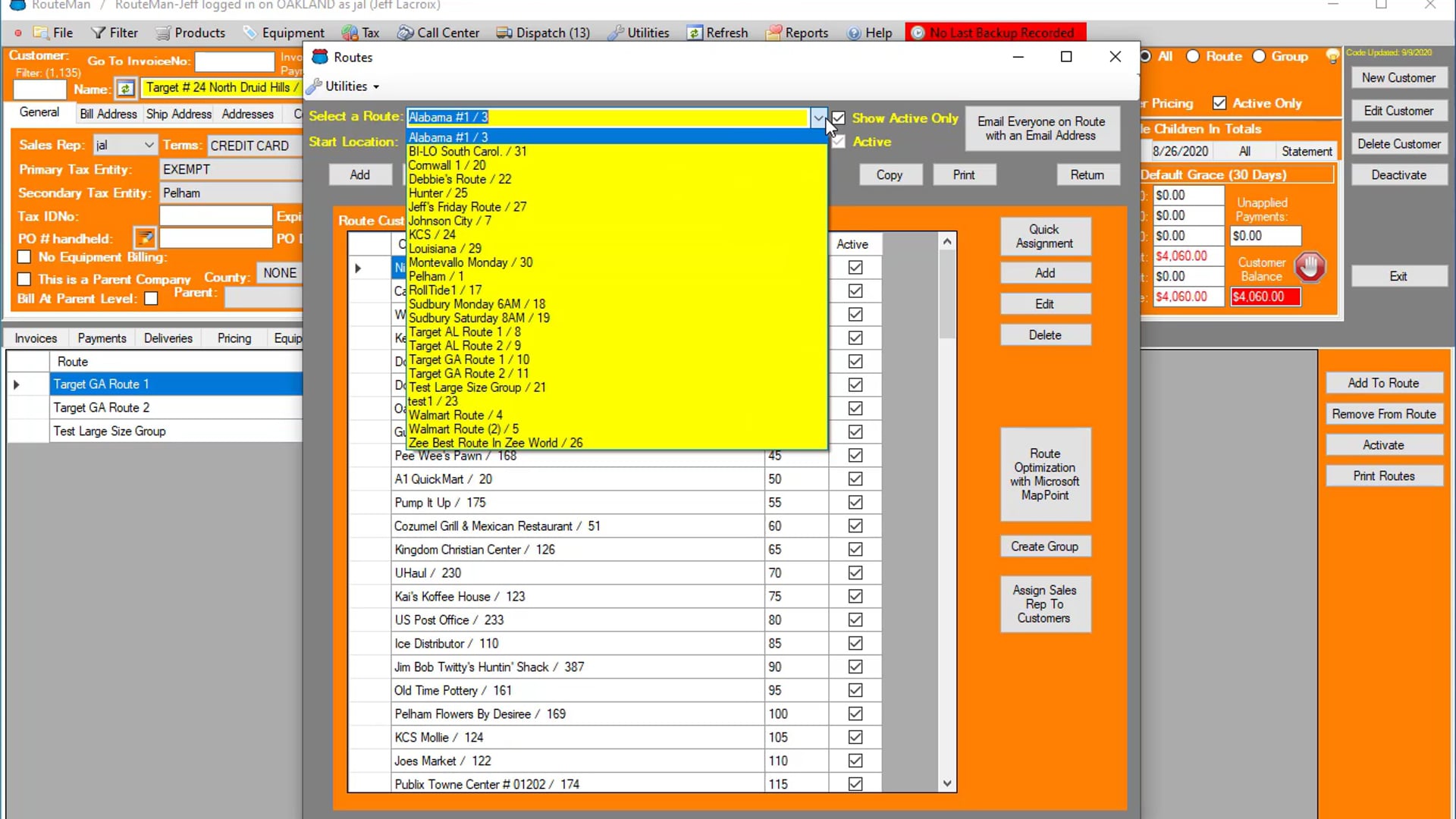Check This is a Parent Company
This screenshot has height=819, width=1456.
click(24, 279)
